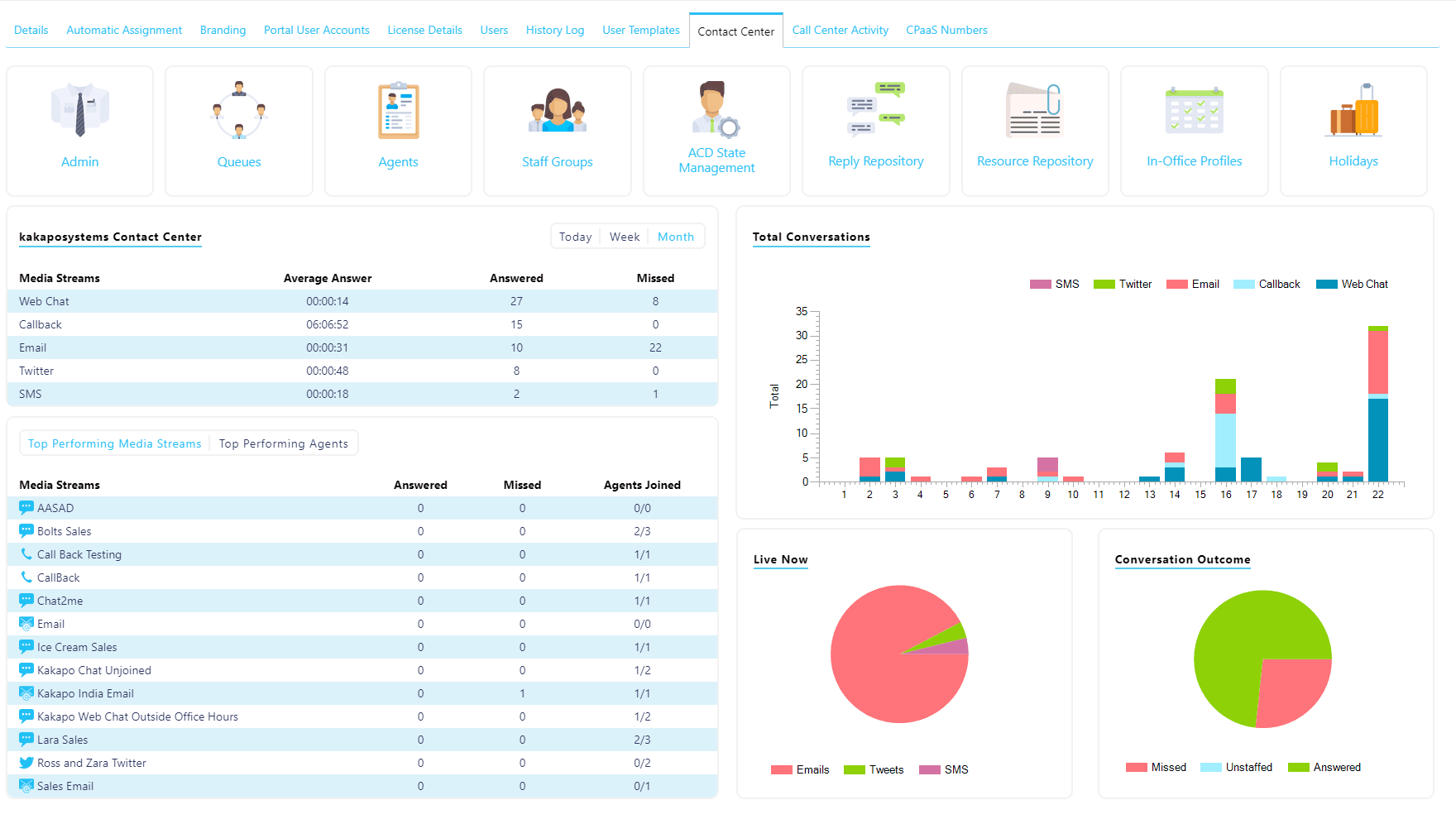
Task: Click the Holidays suitcase icon
Action: (x=1353, y=109)
